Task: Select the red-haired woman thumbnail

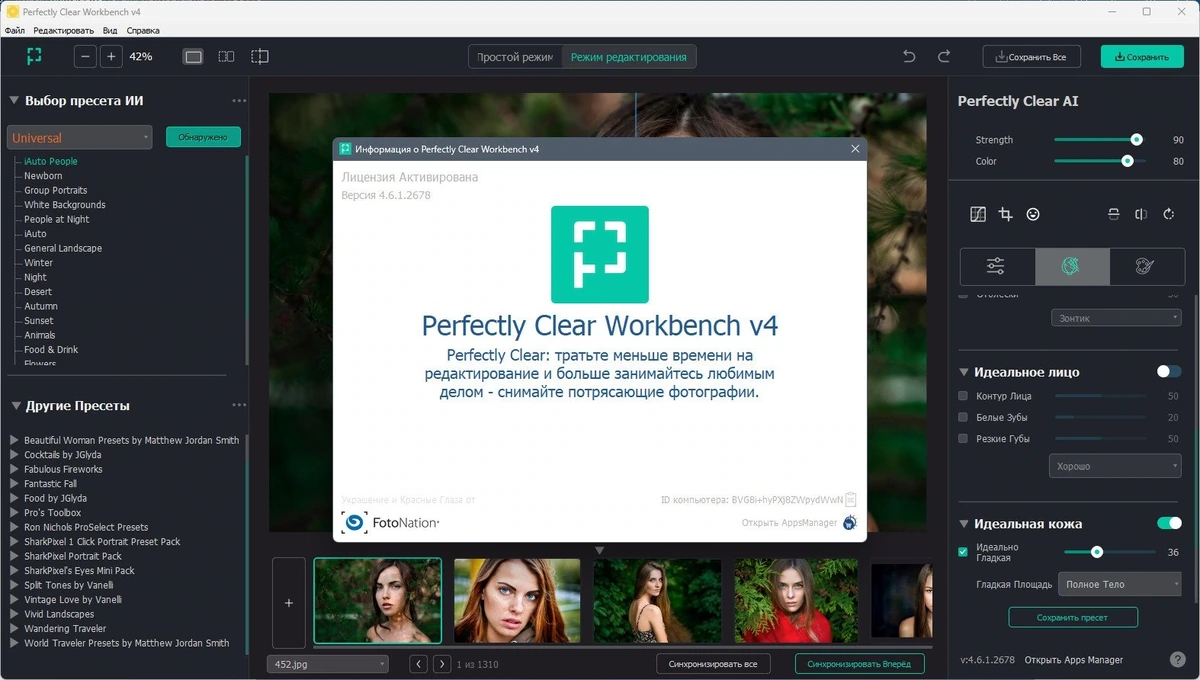Action: click(517, 600)
